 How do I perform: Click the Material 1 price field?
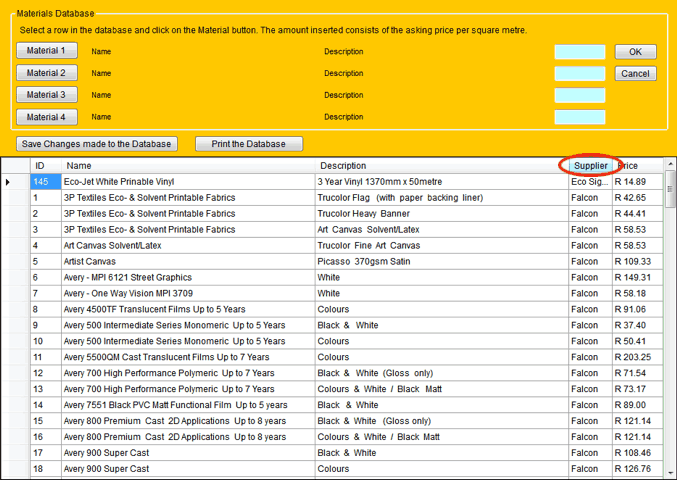click(x=580, y=52)
